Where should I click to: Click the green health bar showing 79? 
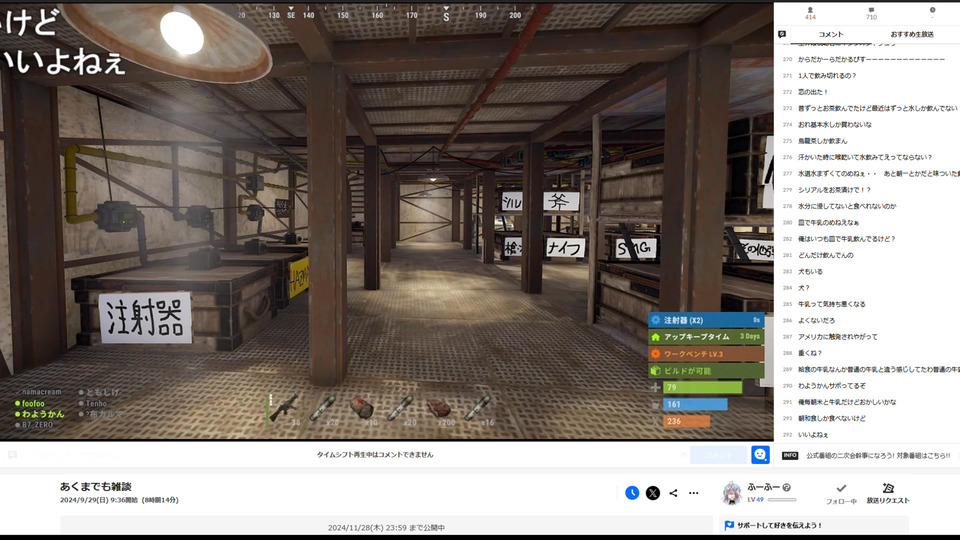point(702,388)
